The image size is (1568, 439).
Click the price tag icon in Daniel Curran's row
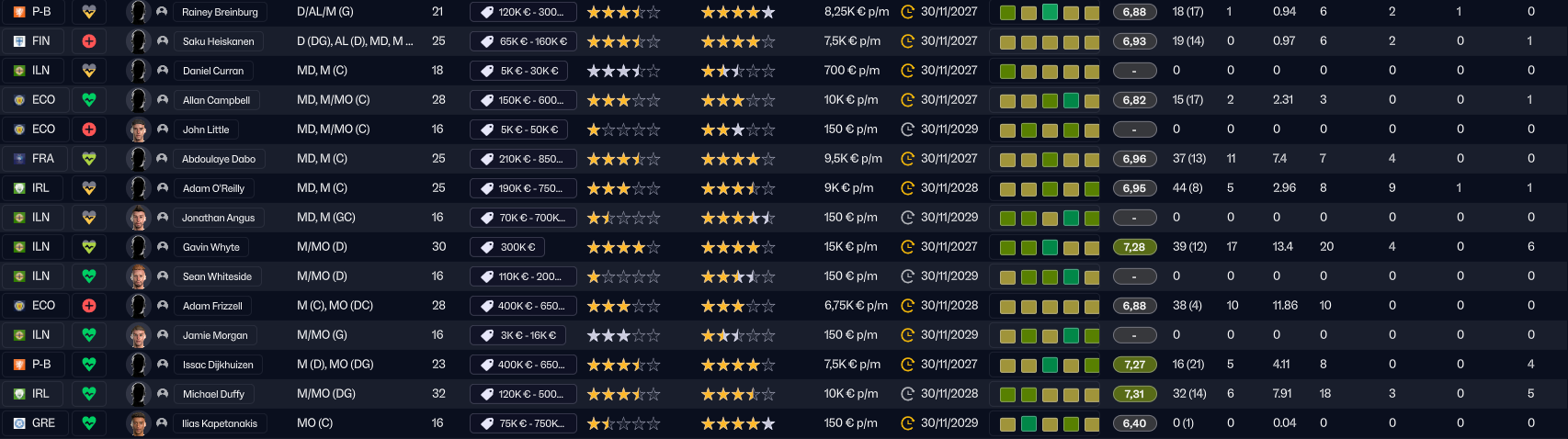click(487, 71)
